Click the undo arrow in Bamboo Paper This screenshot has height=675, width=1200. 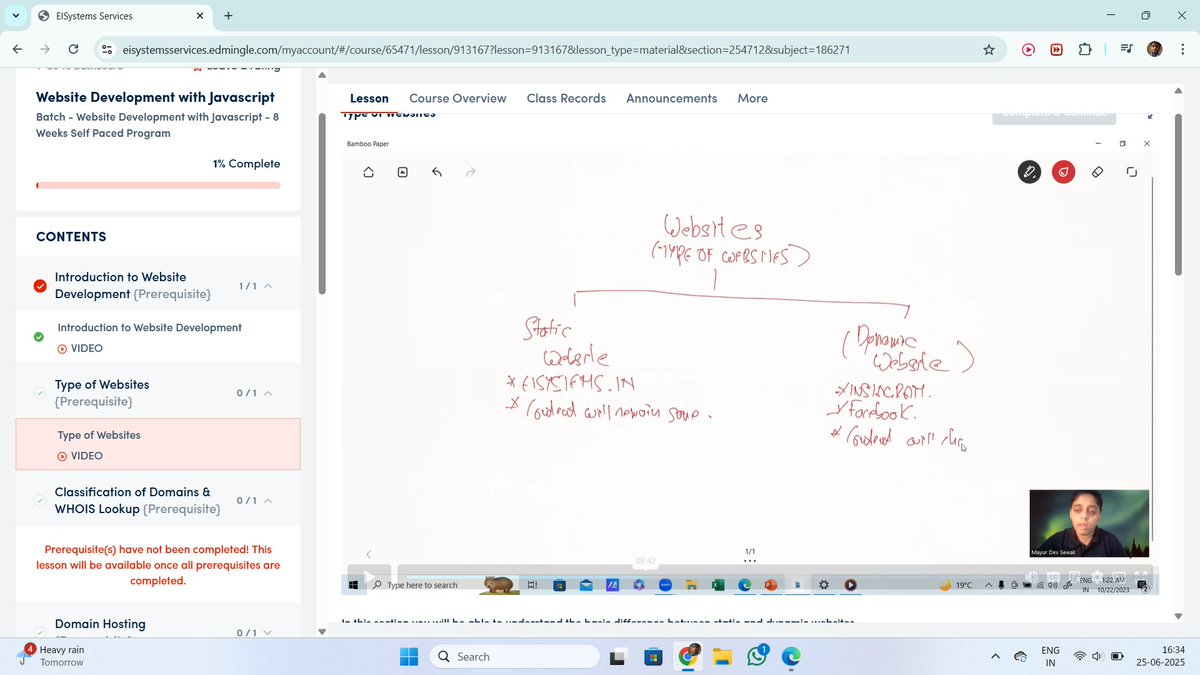(x=437, y=172)
